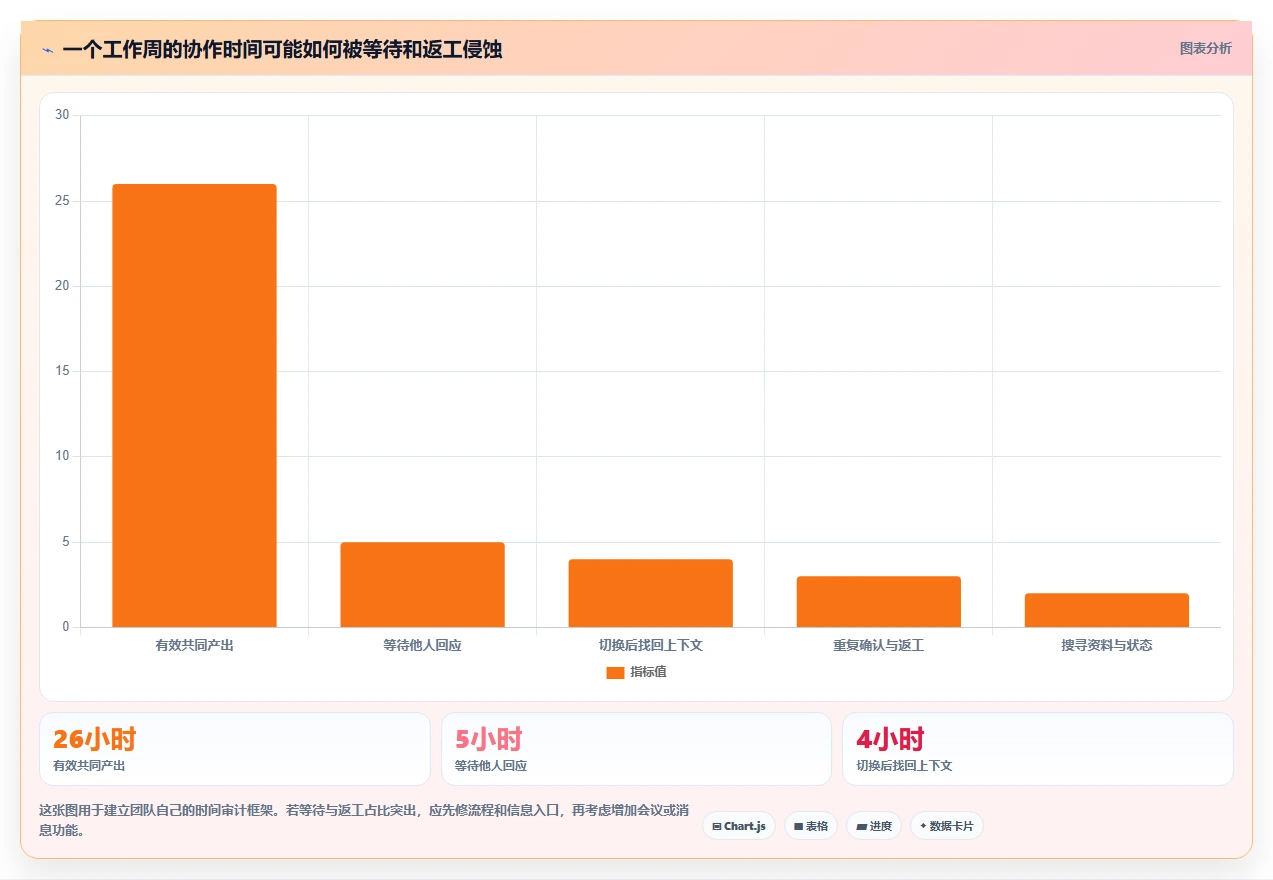
Task: Click the lightning icon beside the title
Action: pyautogui.click(x=47, y=50)
